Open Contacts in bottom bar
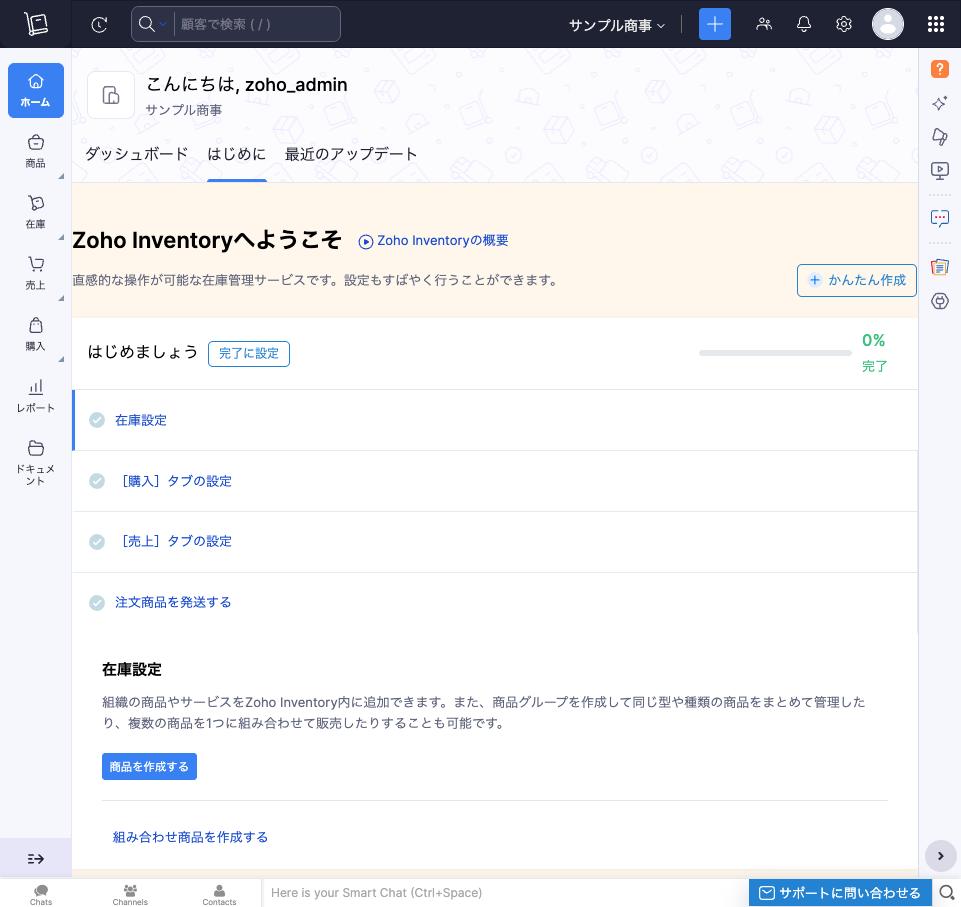Viewport: 961px width, 907px height. point(219,894)
